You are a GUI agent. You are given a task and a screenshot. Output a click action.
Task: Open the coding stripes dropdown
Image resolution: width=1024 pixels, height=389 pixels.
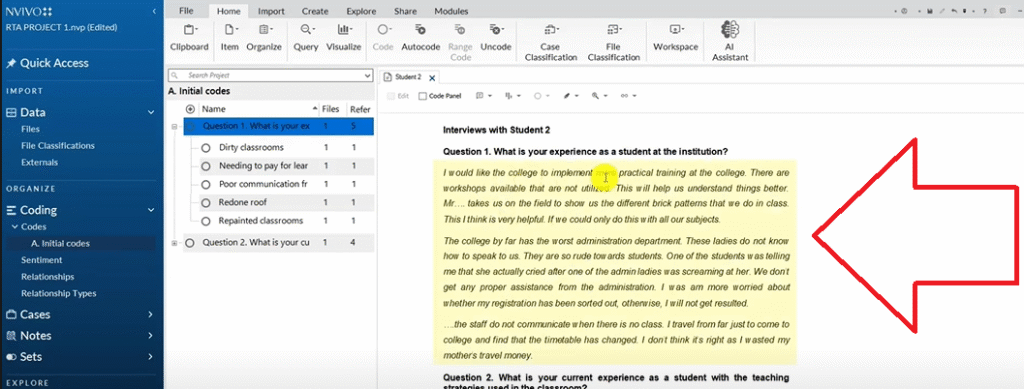coord(513,96)
